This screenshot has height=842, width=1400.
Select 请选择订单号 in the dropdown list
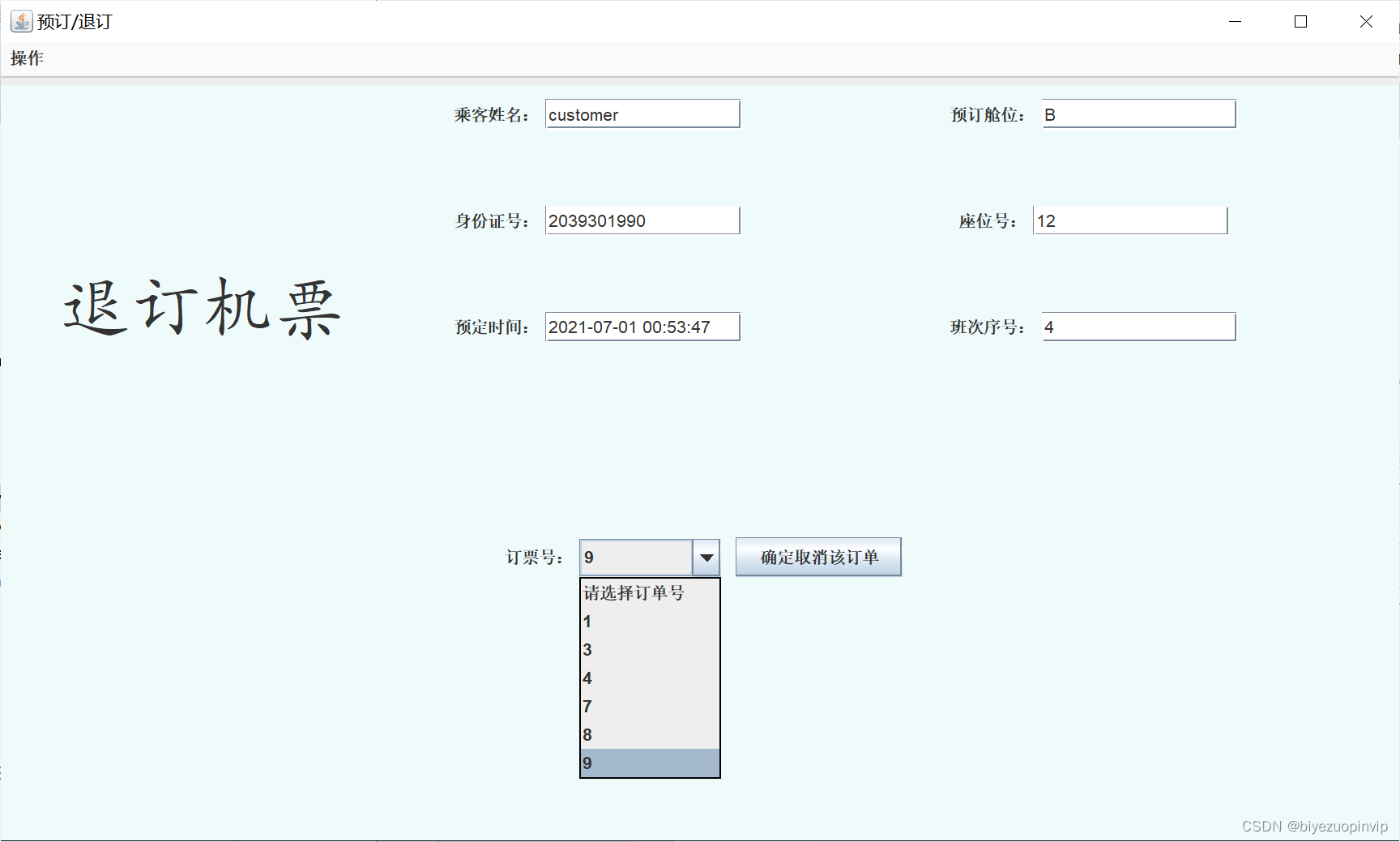[650, 593]
